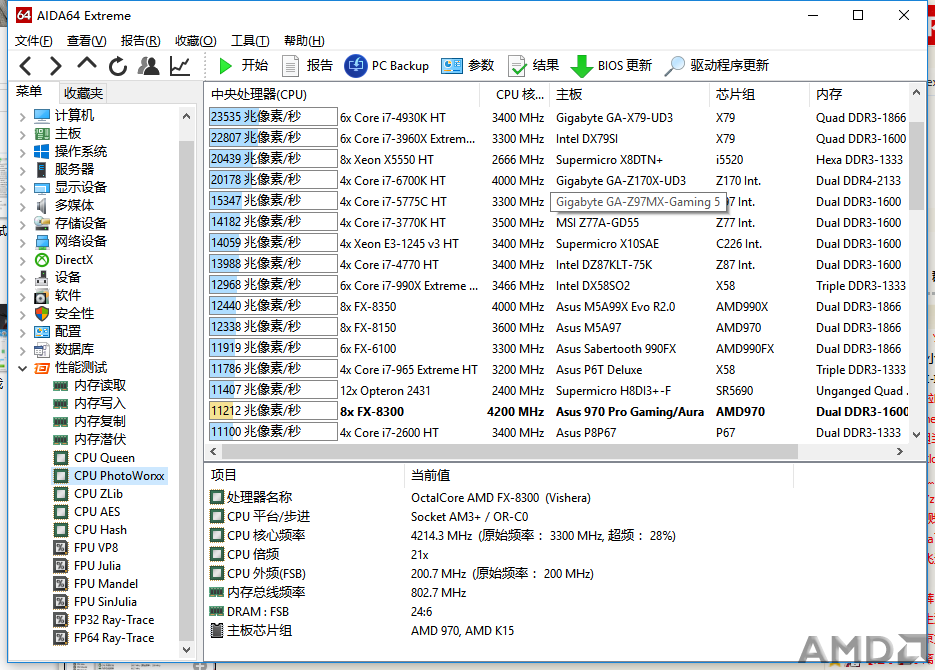
Task: Sort by 内存 column header
Action: 859,94
